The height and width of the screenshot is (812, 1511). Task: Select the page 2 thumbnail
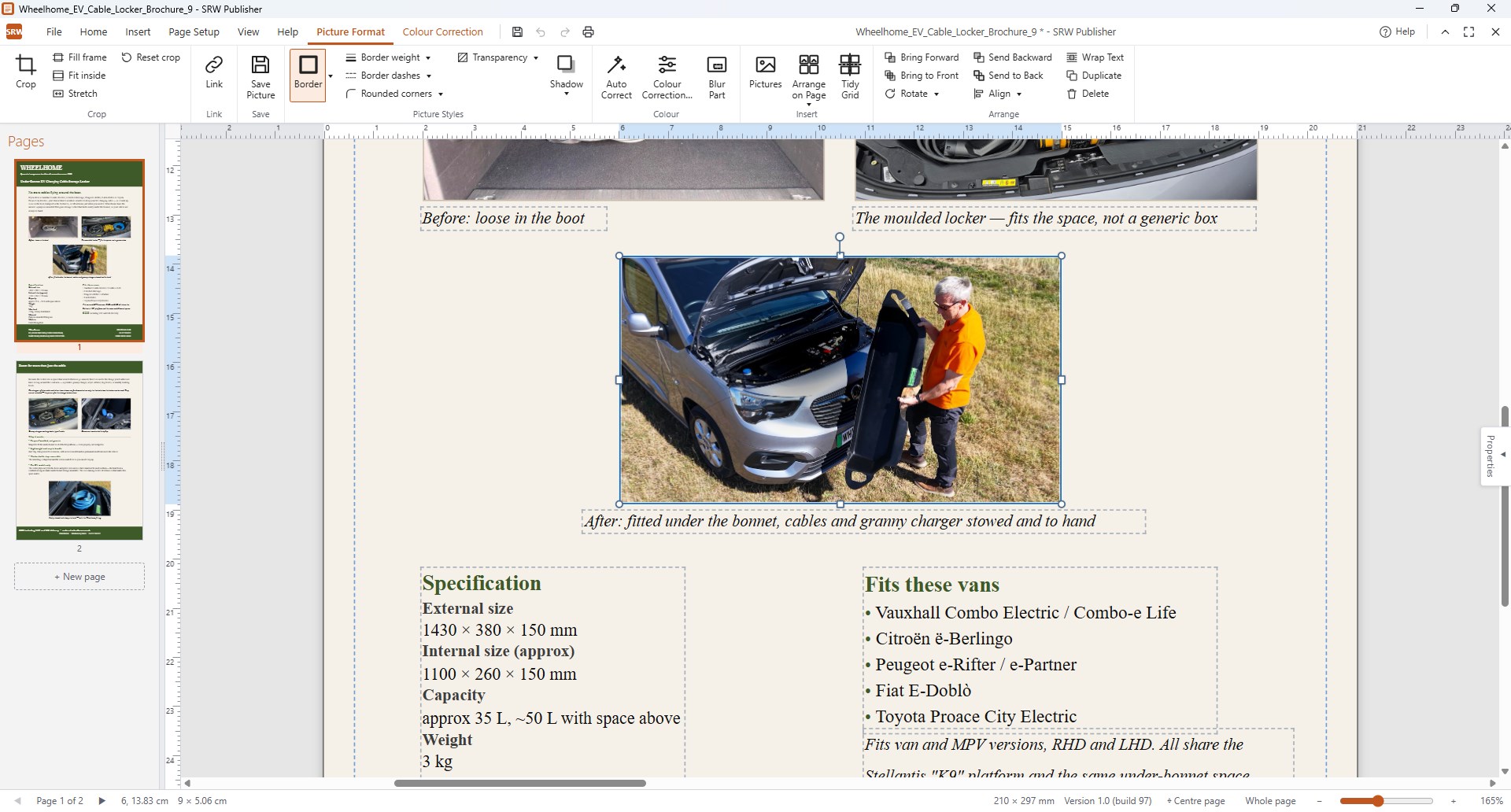click(79, 451)
